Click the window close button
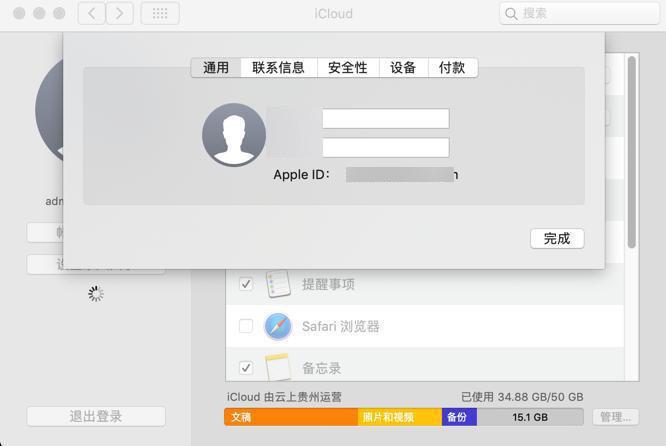Screen dimensions: 666x446 (19, 14)
